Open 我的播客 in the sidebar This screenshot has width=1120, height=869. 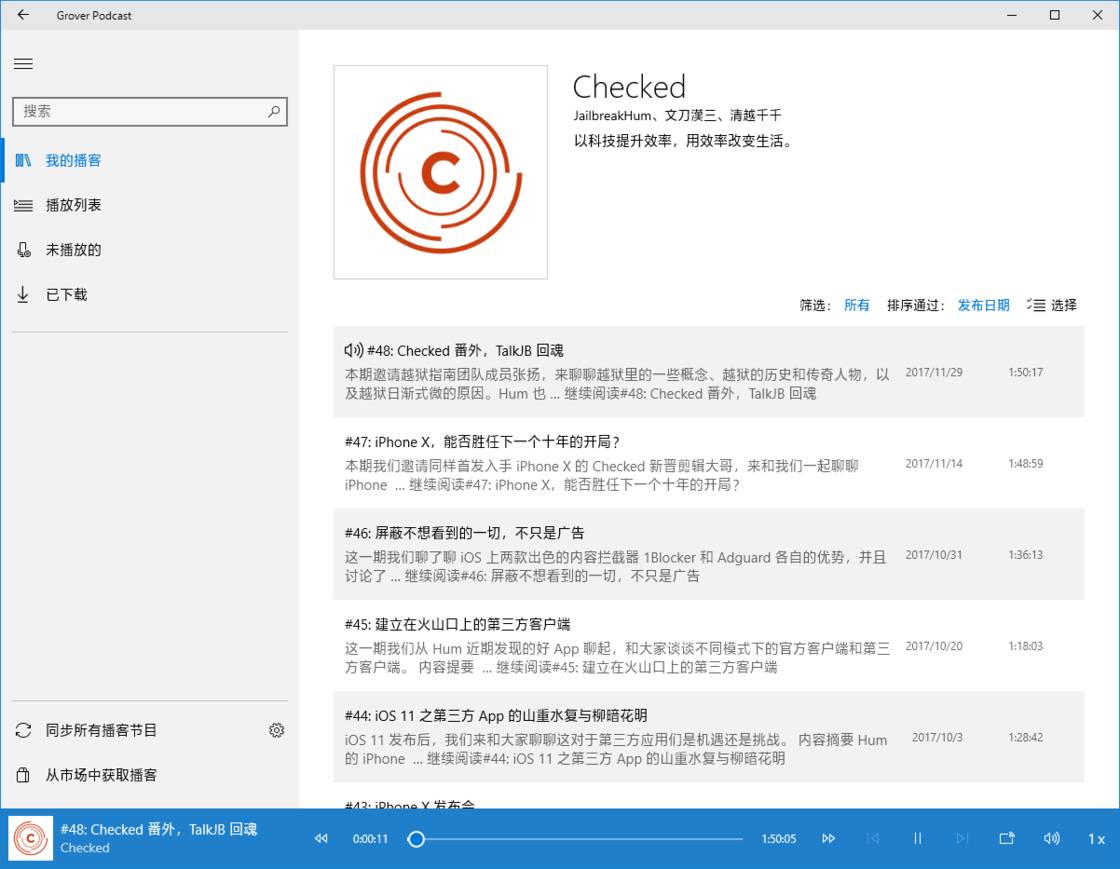point(149,161)
